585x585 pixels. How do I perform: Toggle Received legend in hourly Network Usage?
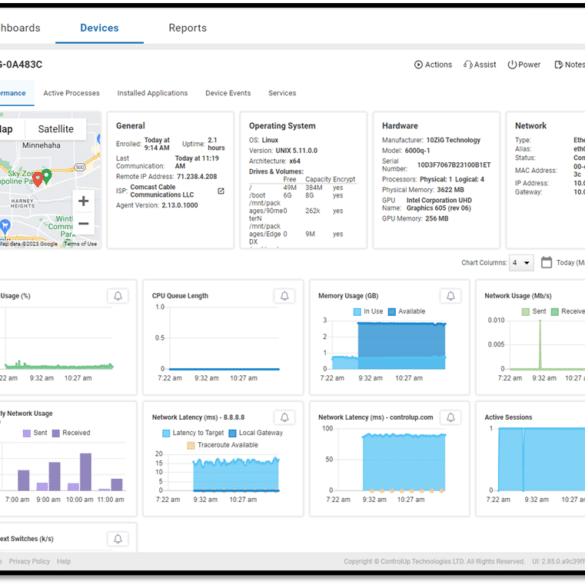(x=71, y=433)
